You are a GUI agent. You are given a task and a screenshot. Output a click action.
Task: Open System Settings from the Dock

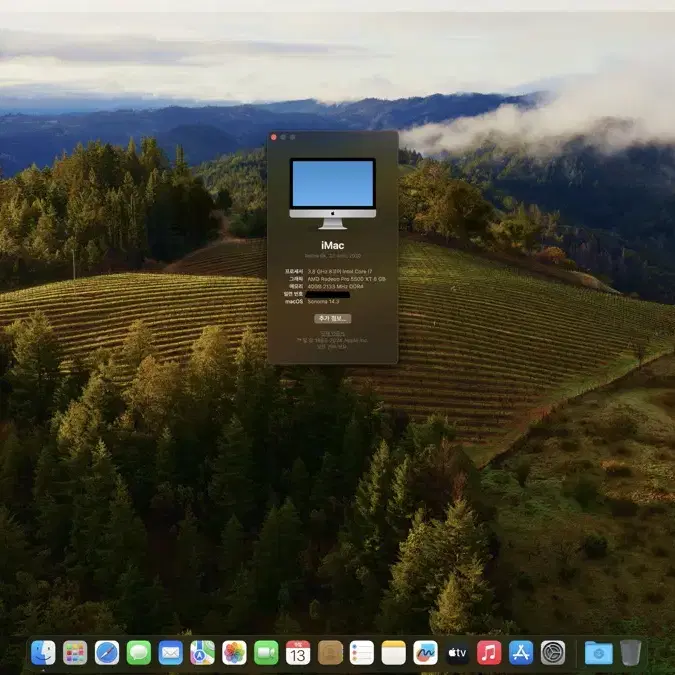tap(553, 653)
